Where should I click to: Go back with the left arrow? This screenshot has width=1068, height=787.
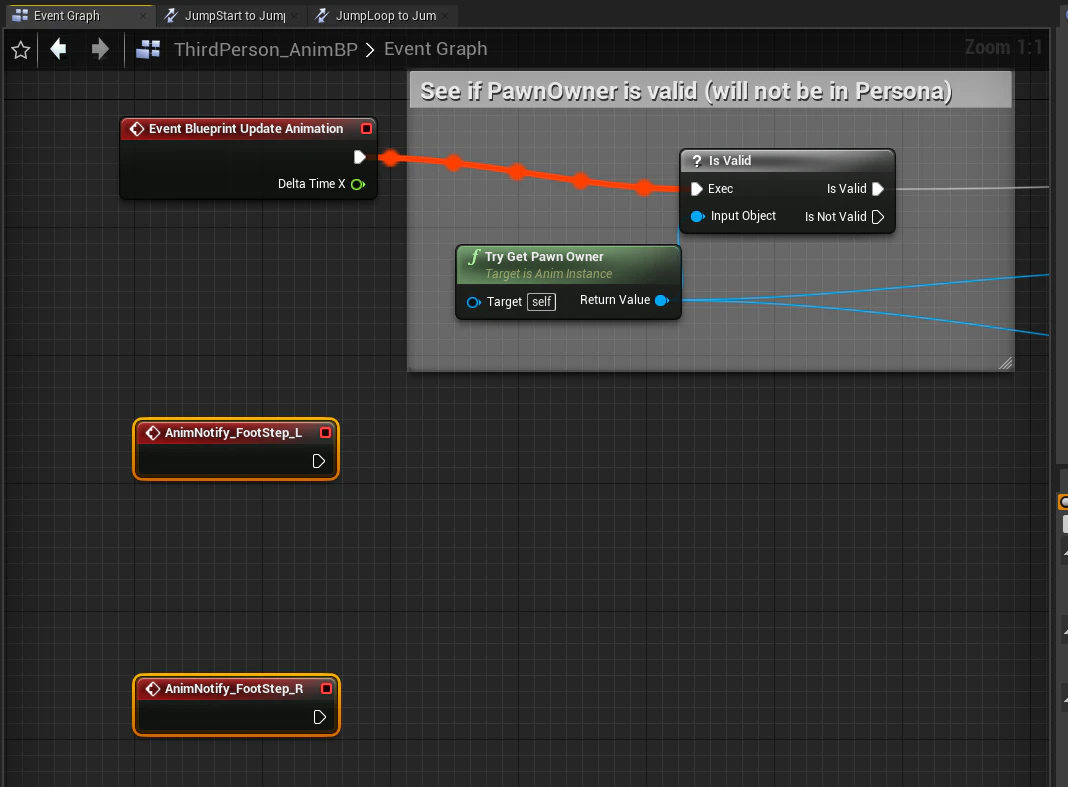point(59,49)
